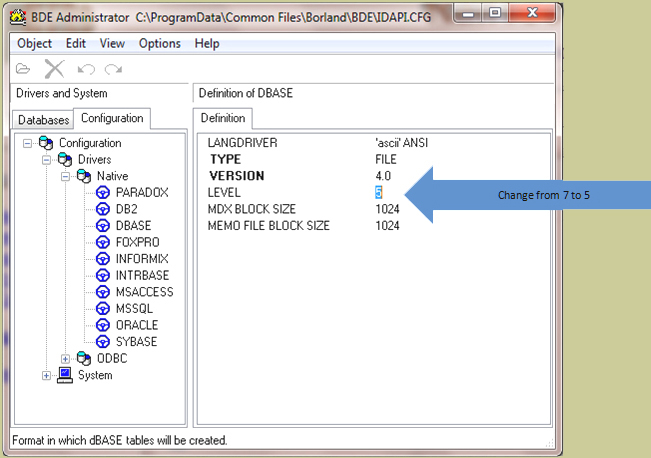
Task: Close the BDE Administrator window
Action: 532,13
